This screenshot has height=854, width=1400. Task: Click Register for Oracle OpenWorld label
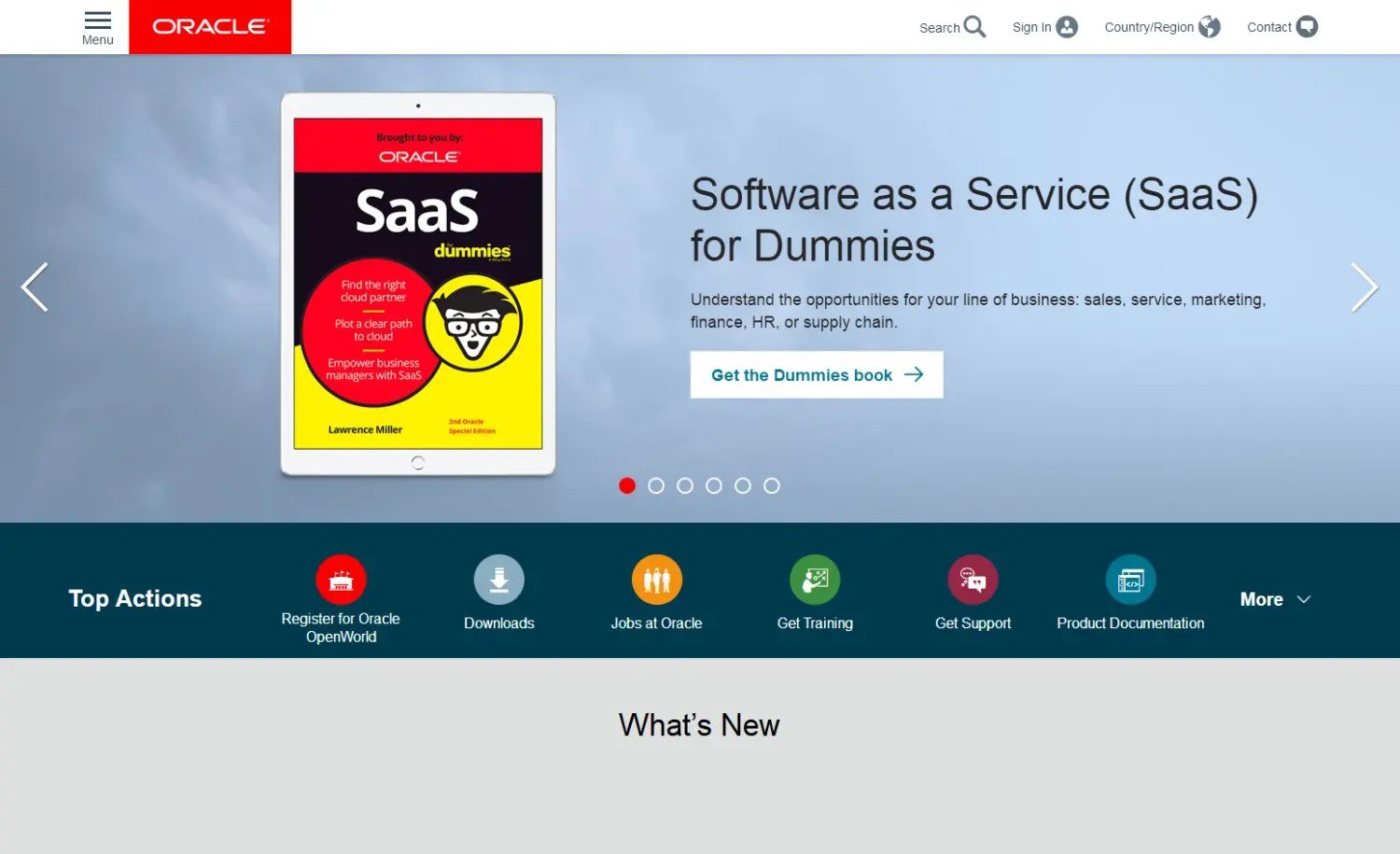click(341, 627)
